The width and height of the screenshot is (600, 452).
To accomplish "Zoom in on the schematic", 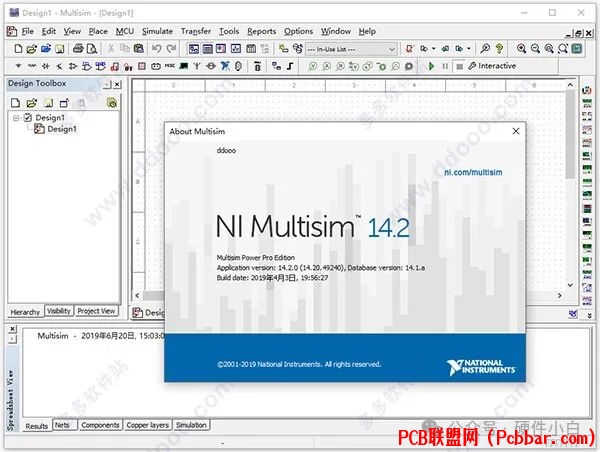I will pos(521,49).
